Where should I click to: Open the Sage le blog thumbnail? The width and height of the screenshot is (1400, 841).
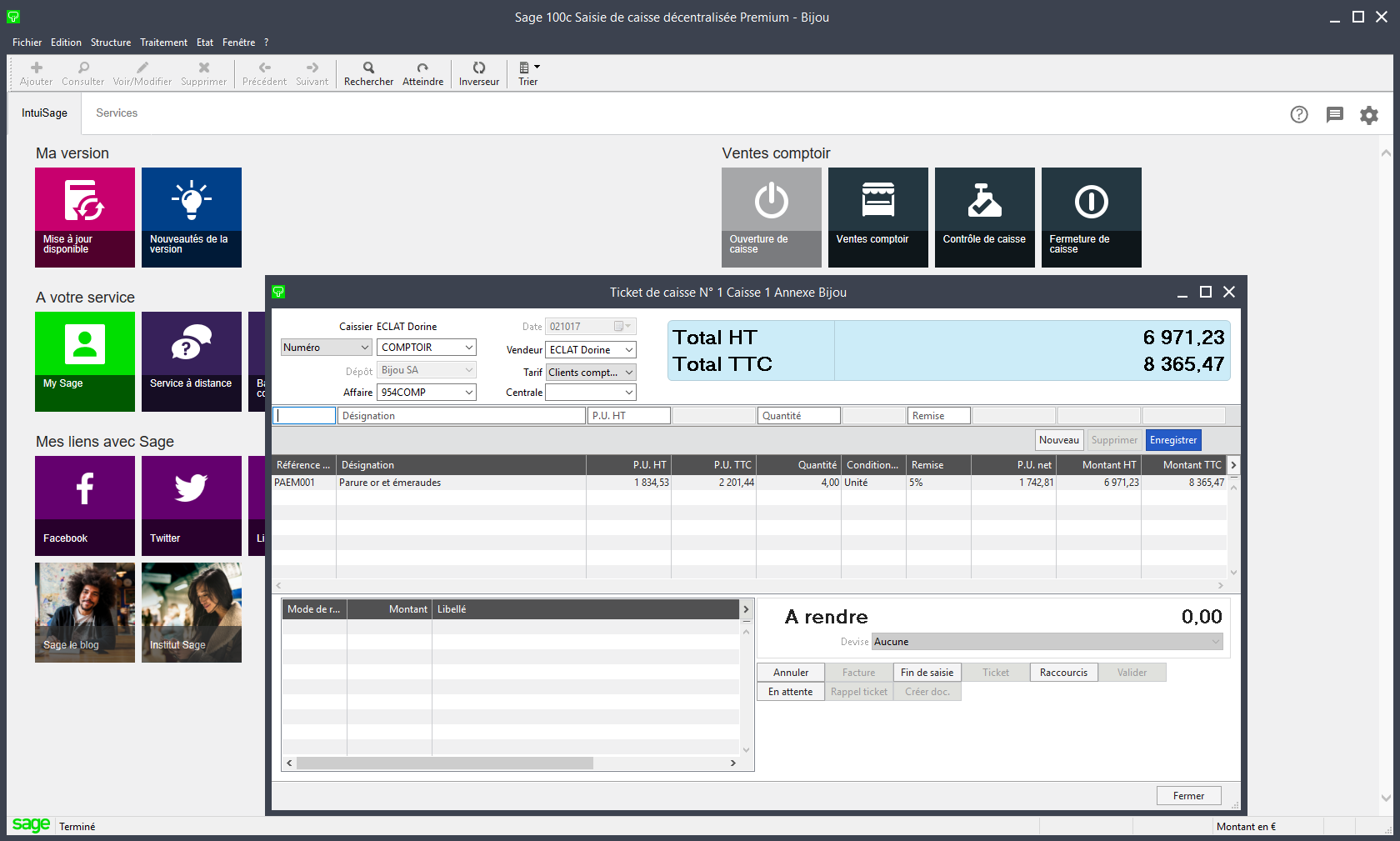(x=85, y=613)
